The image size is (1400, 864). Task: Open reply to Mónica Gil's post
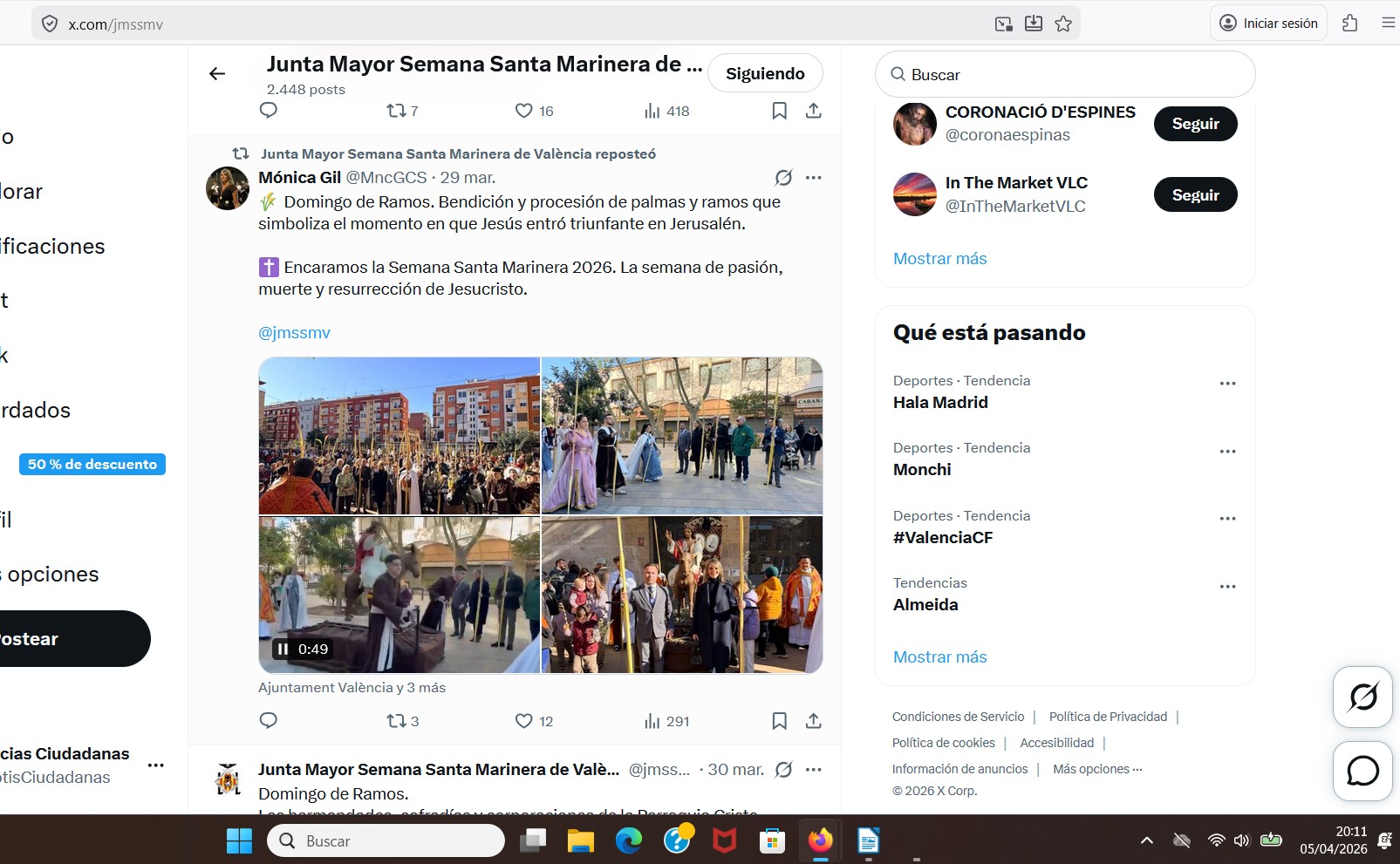(268, 721)
